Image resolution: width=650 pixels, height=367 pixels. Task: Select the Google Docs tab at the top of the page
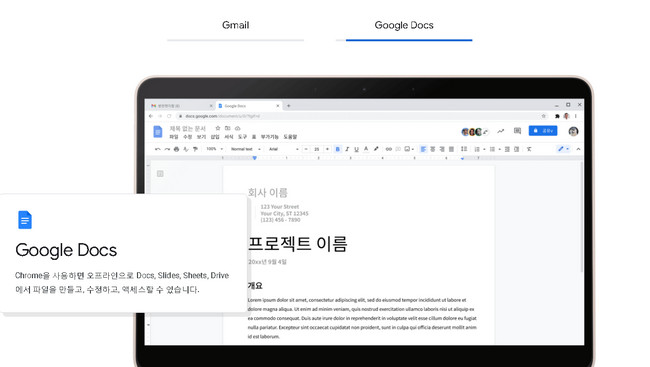click(x=404, y=25)
